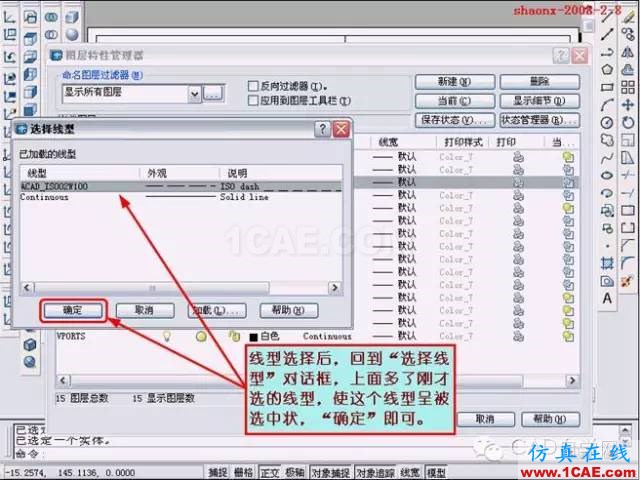The height and width of the screenshot is (480, 640).
Task: Select the Erase tool in Modify toolbar
Action: pyautogui.click(x=628, y=16)
